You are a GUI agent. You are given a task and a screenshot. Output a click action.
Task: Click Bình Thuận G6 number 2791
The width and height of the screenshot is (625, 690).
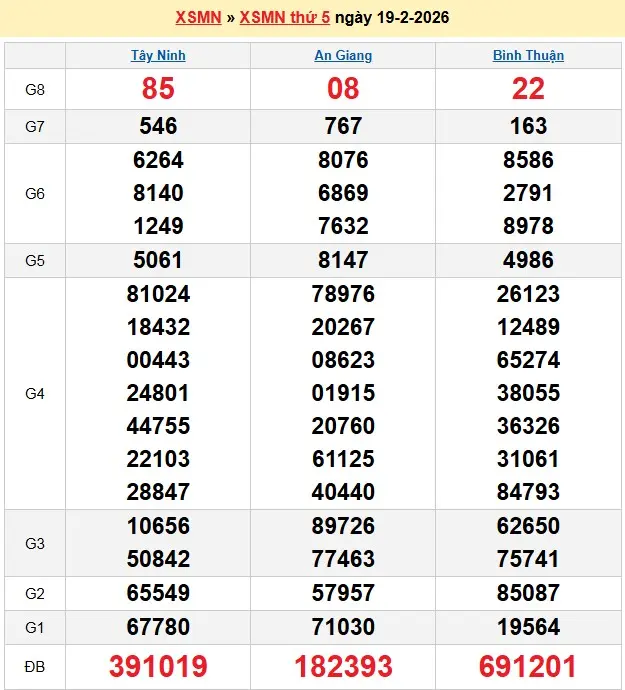(528, 193)
